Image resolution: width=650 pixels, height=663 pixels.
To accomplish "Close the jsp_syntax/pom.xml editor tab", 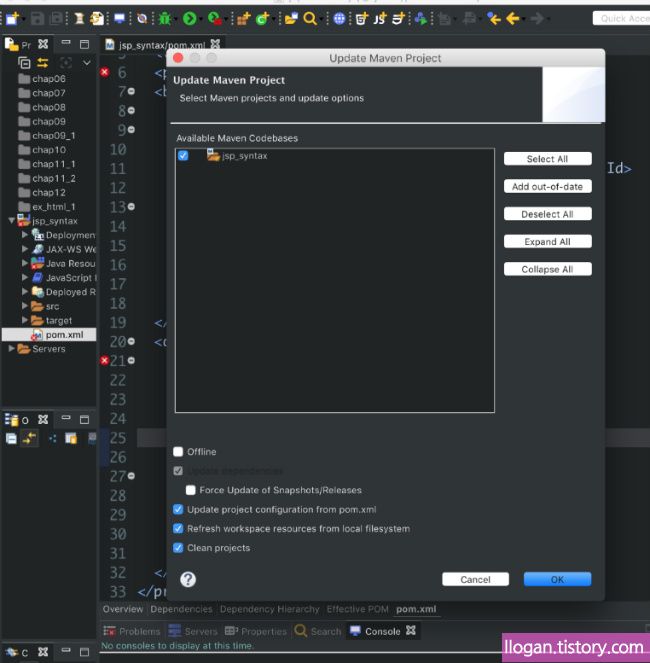I will (x=215, y=44).
